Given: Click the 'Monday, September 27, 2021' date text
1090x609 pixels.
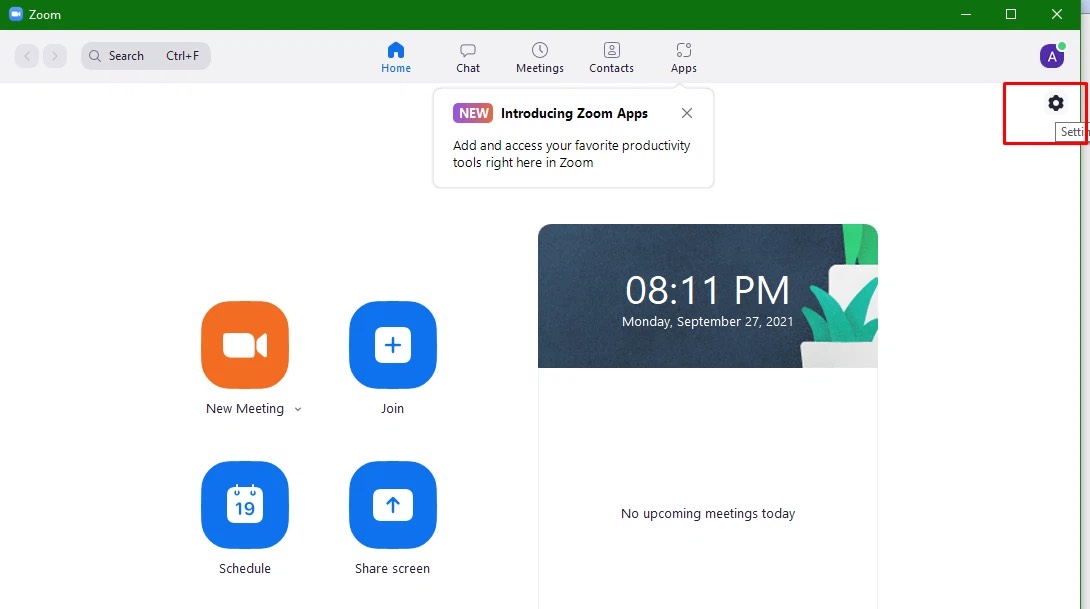Looking at the screenshot, I should point(708,322).
